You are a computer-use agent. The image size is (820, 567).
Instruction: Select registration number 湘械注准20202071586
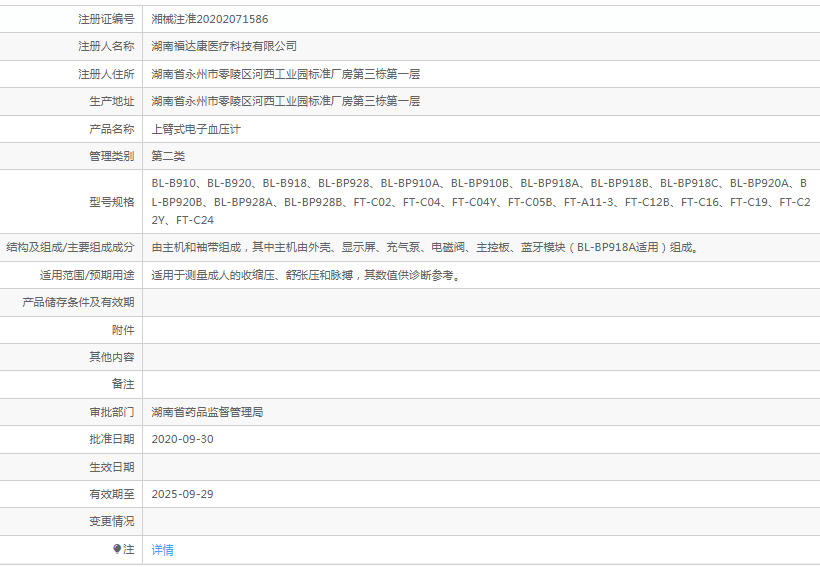210,19
